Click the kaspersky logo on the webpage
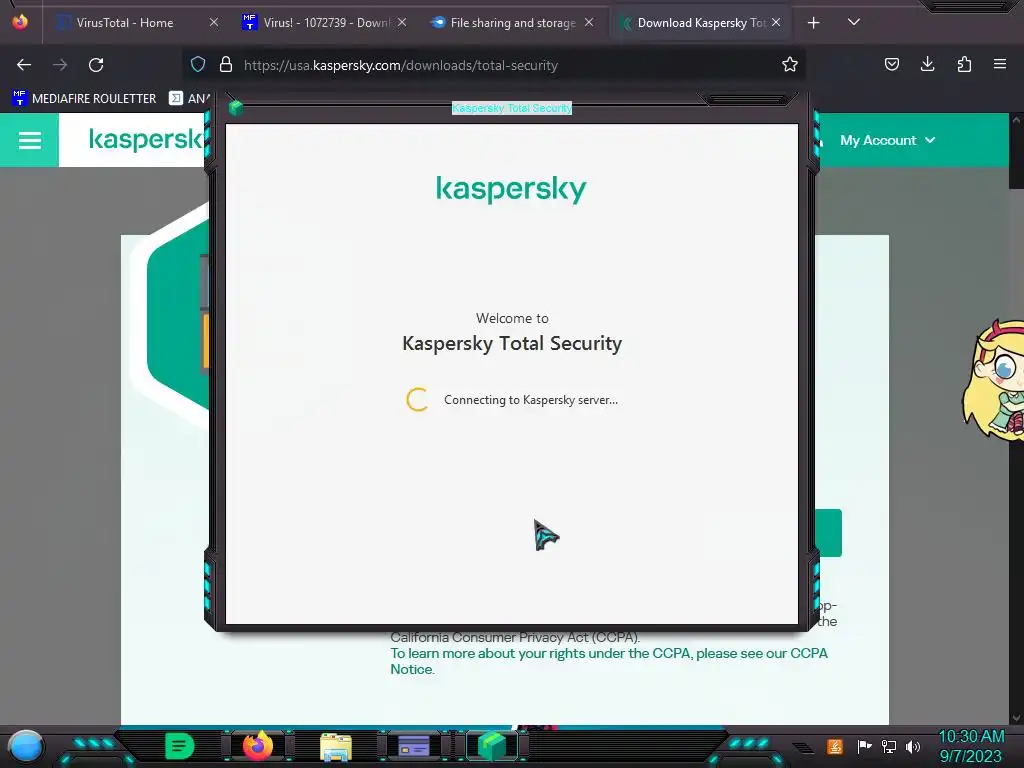 [146, 139]
